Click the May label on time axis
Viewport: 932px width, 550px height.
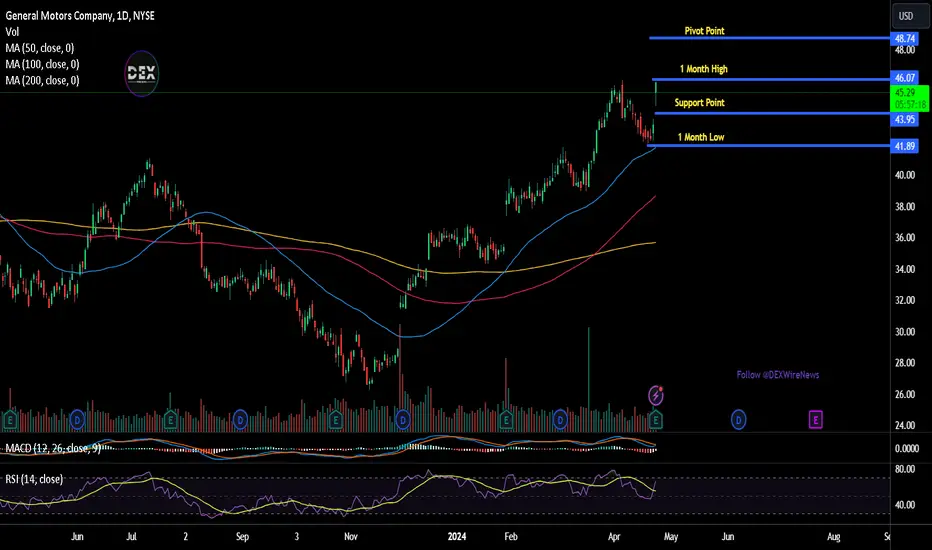point(670,536)
